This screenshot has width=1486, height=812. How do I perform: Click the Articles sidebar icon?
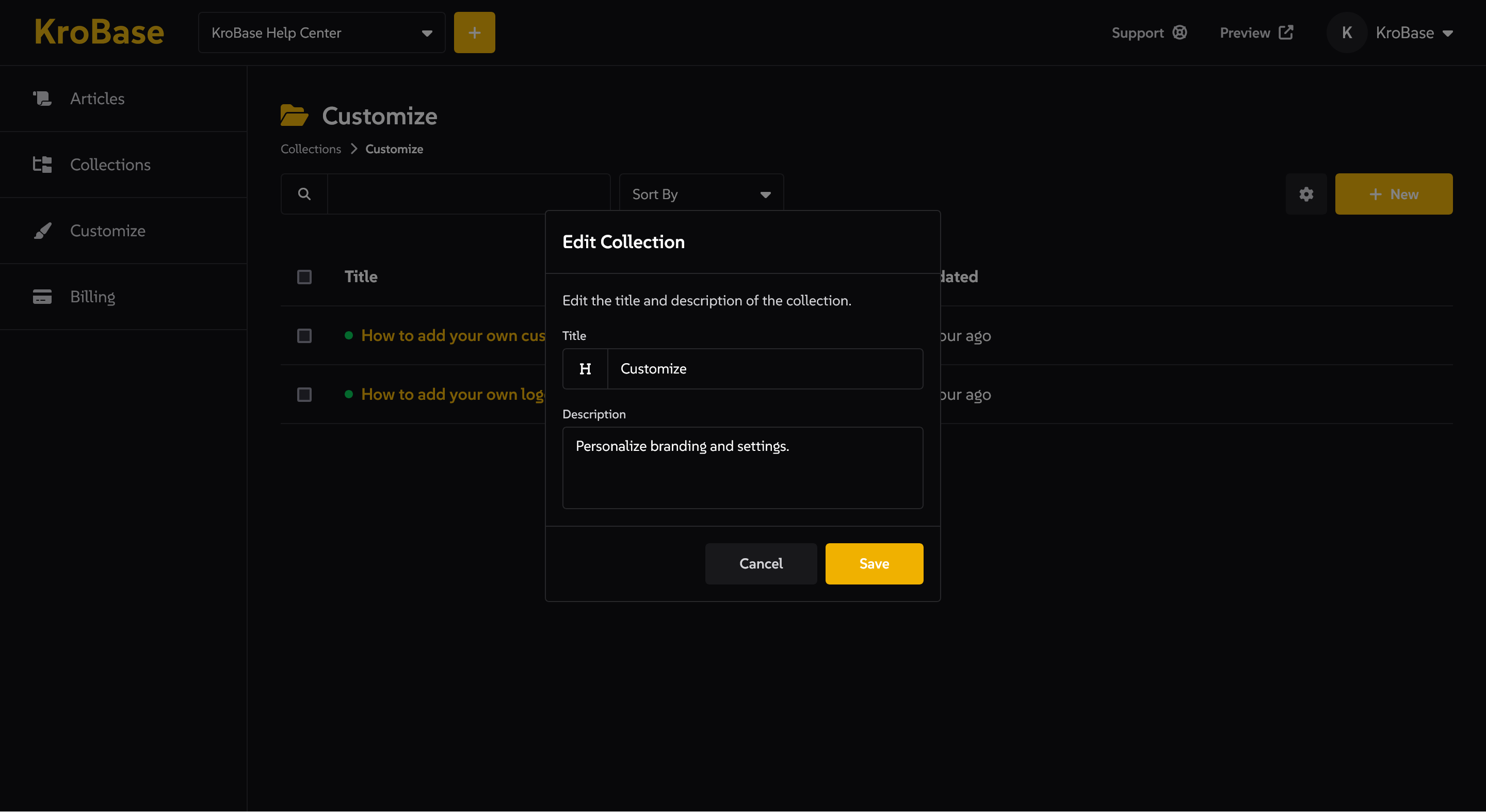(x=42, y=99)
